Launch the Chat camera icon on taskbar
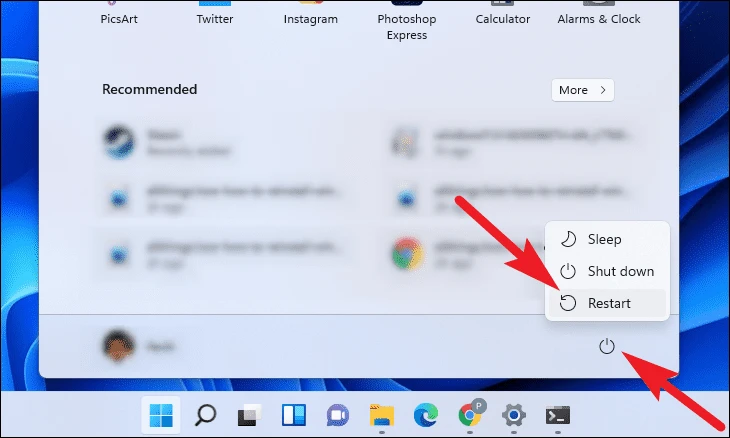The image size is (730, 438). pos(338,415)
